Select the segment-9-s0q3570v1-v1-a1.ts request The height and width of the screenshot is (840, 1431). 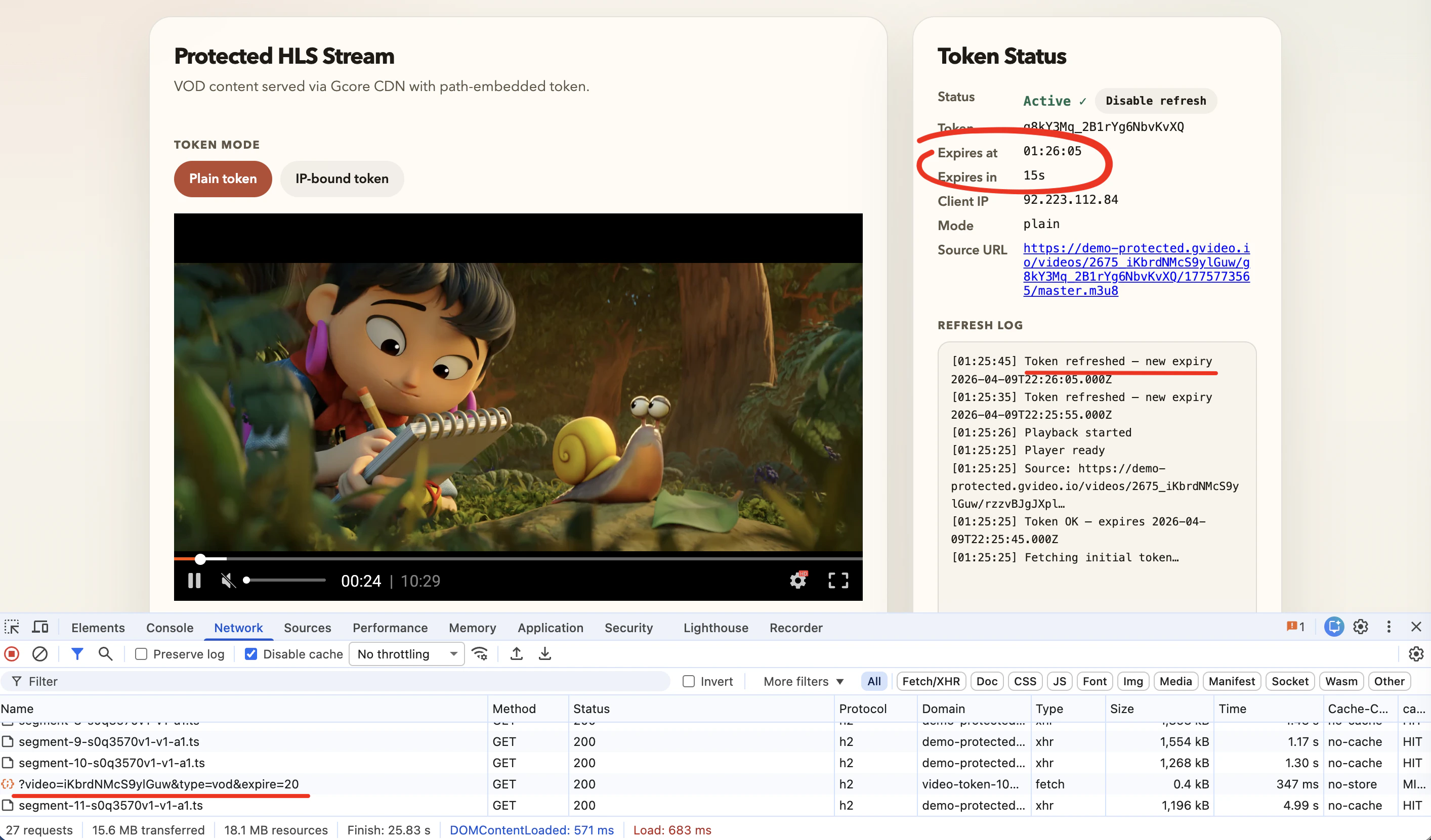(108, 741)
